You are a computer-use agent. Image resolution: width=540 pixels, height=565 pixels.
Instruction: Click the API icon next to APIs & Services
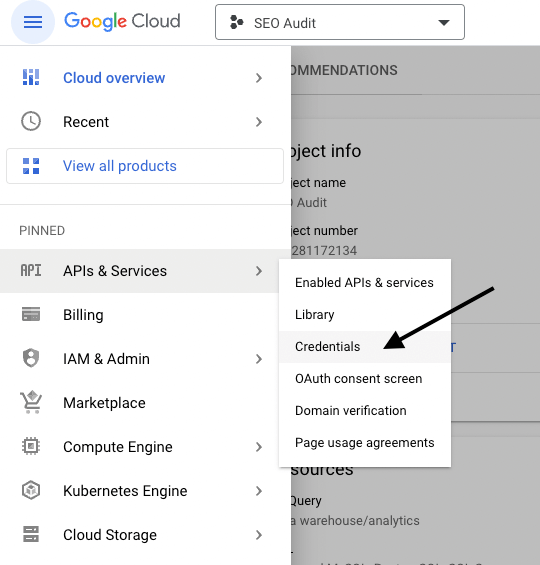point(31,271)
